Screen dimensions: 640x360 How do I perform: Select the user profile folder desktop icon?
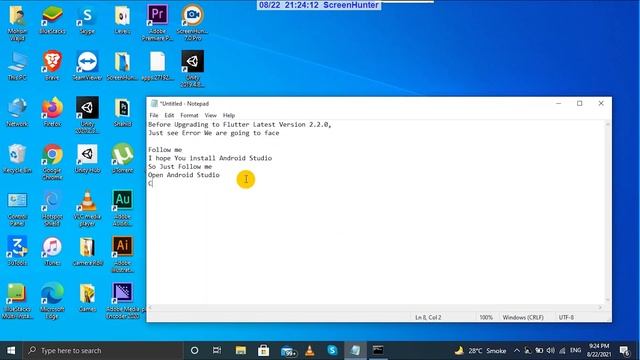pos(17,22)
